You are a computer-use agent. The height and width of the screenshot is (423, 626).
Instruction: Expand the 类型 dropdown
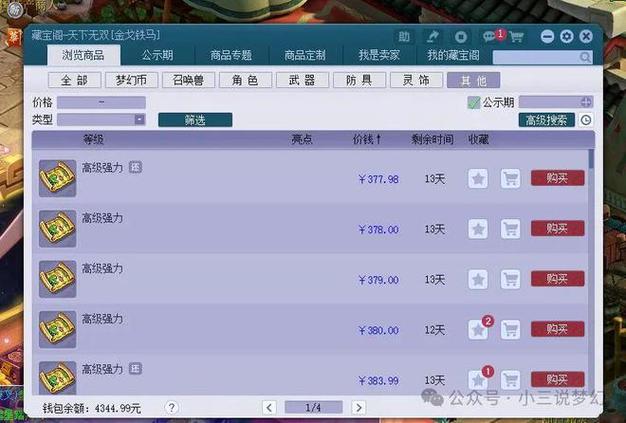(139, 120)
